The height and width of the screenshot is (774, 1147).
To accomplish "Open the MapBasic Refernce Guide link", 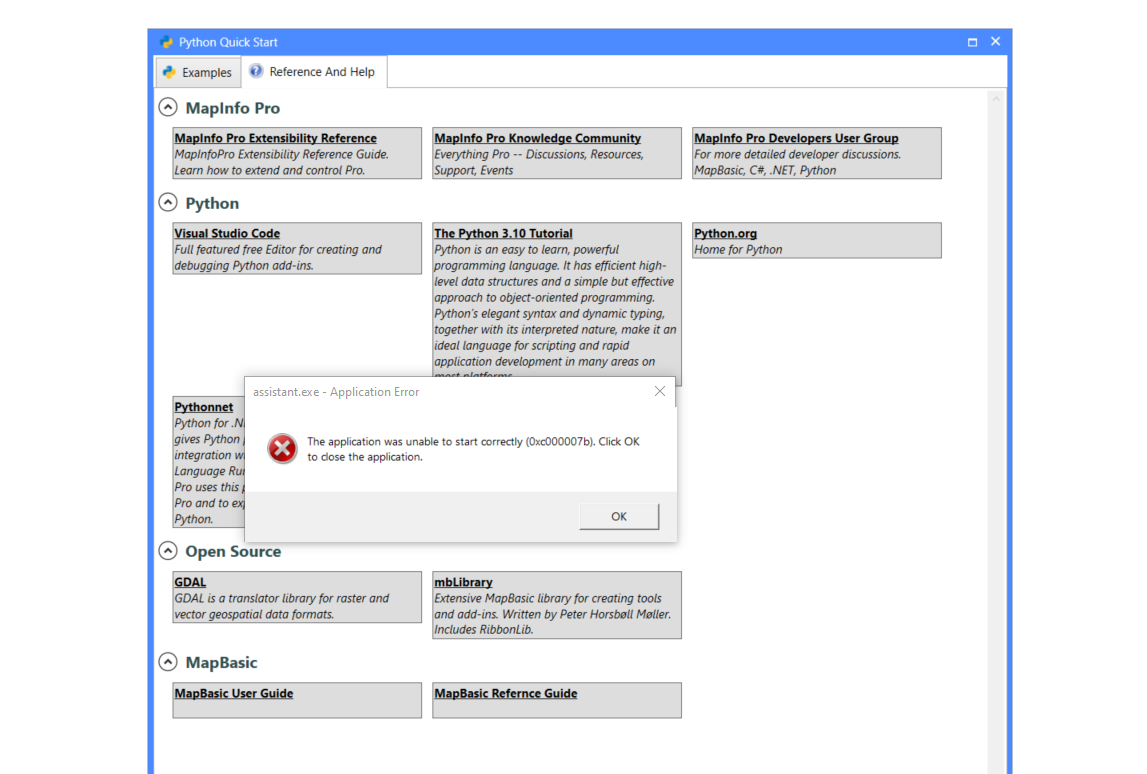I will pyautogui.click(x=505, y=694).
